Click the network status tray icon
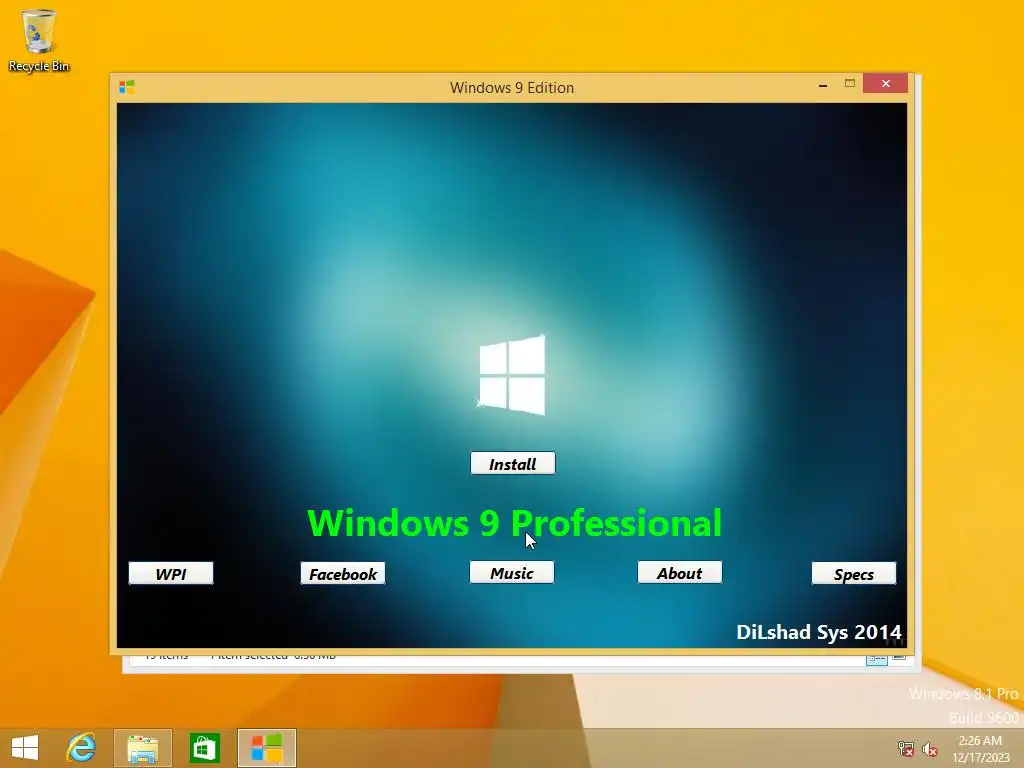Viewport: 1024px width, 768px height. [906, 748]
